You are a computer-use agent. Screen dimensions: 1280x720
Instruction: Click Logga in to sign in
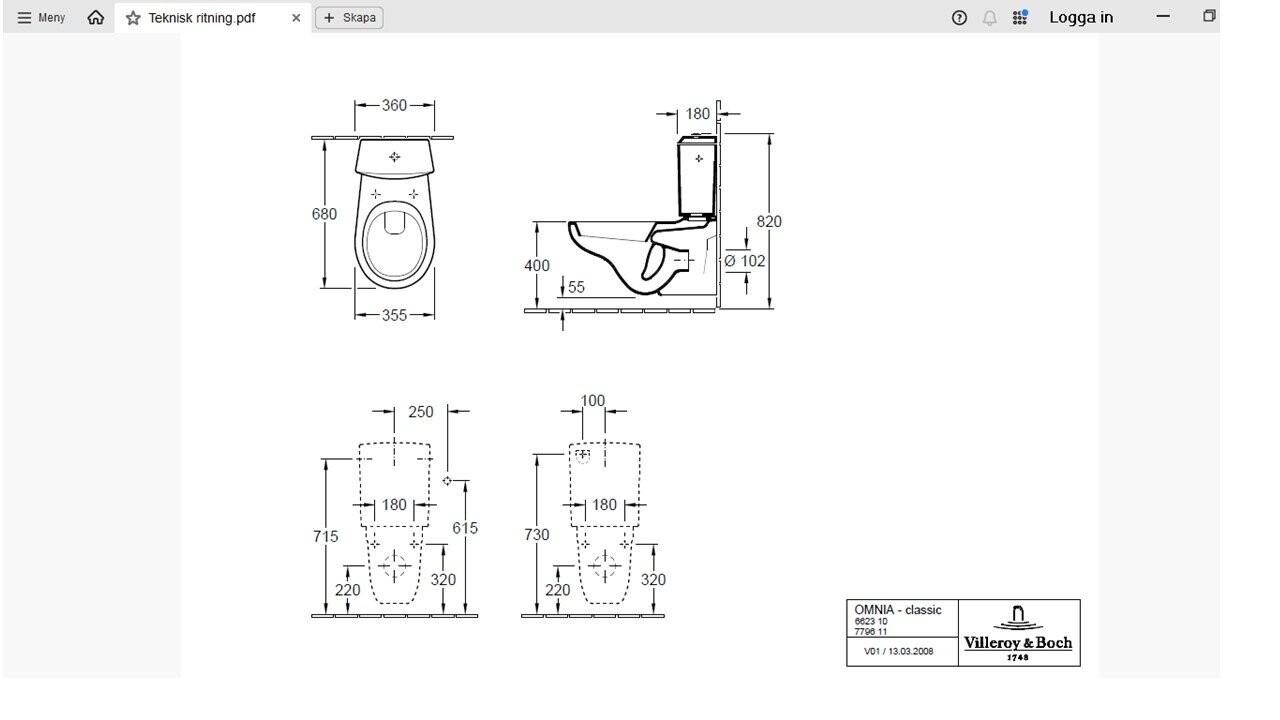[x=1080, y=17]
